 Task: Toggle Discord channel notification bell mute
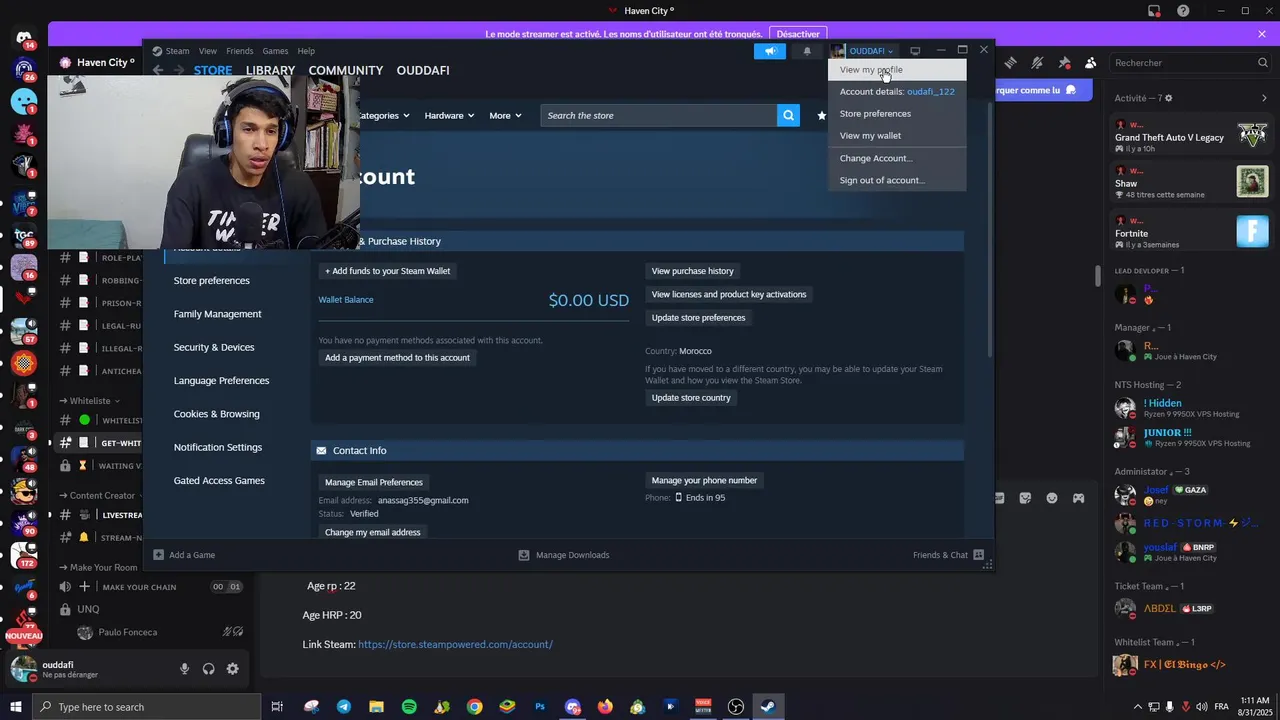[x=1037, y=62]
